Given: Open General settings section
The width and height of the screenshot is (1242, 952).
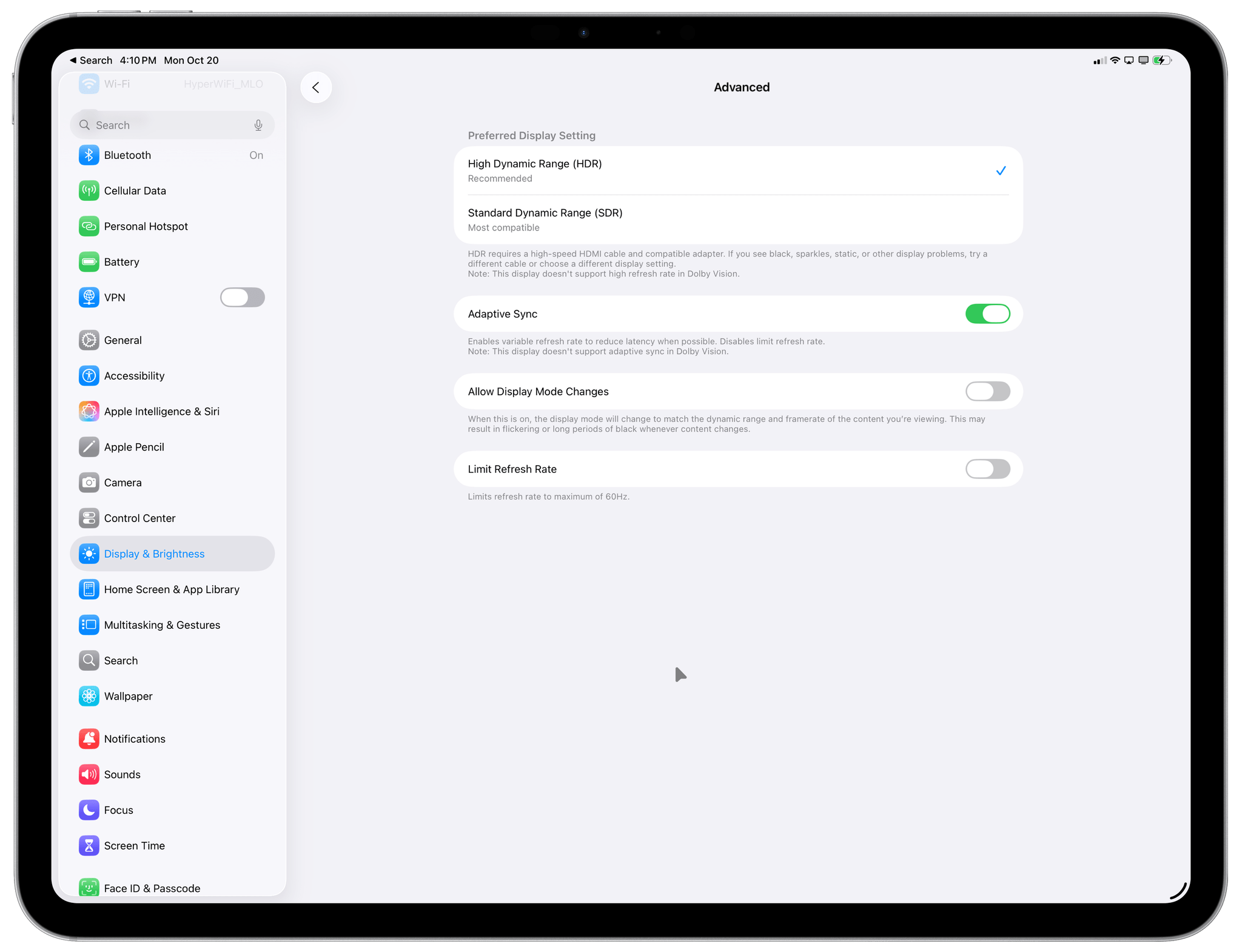Looking at the screenshot, I should pos(123,340).
